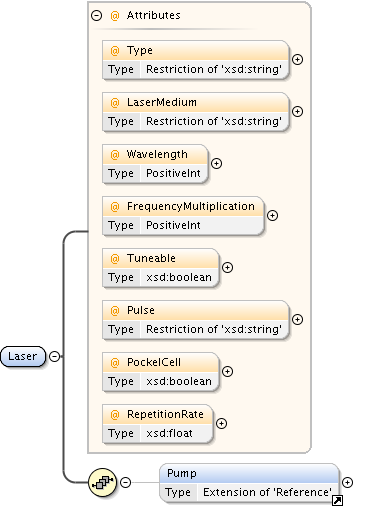The image size is (371, 507).
Task: Collapse the sequence compositor minus icon
Action: 125,482
